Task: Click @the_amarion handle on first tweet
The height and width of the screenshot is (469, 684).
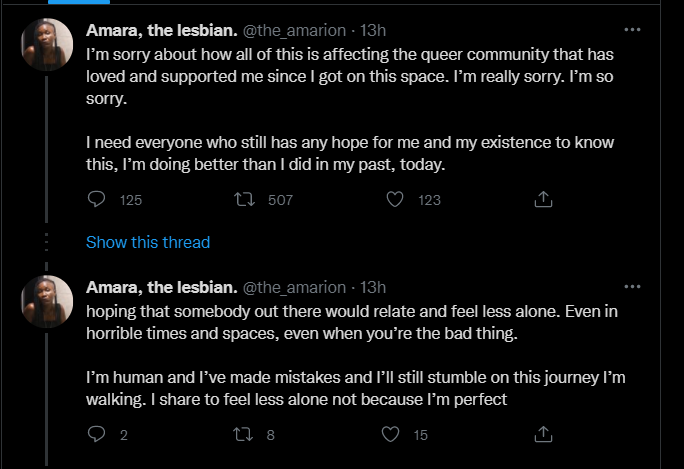Action: (294, 31)
